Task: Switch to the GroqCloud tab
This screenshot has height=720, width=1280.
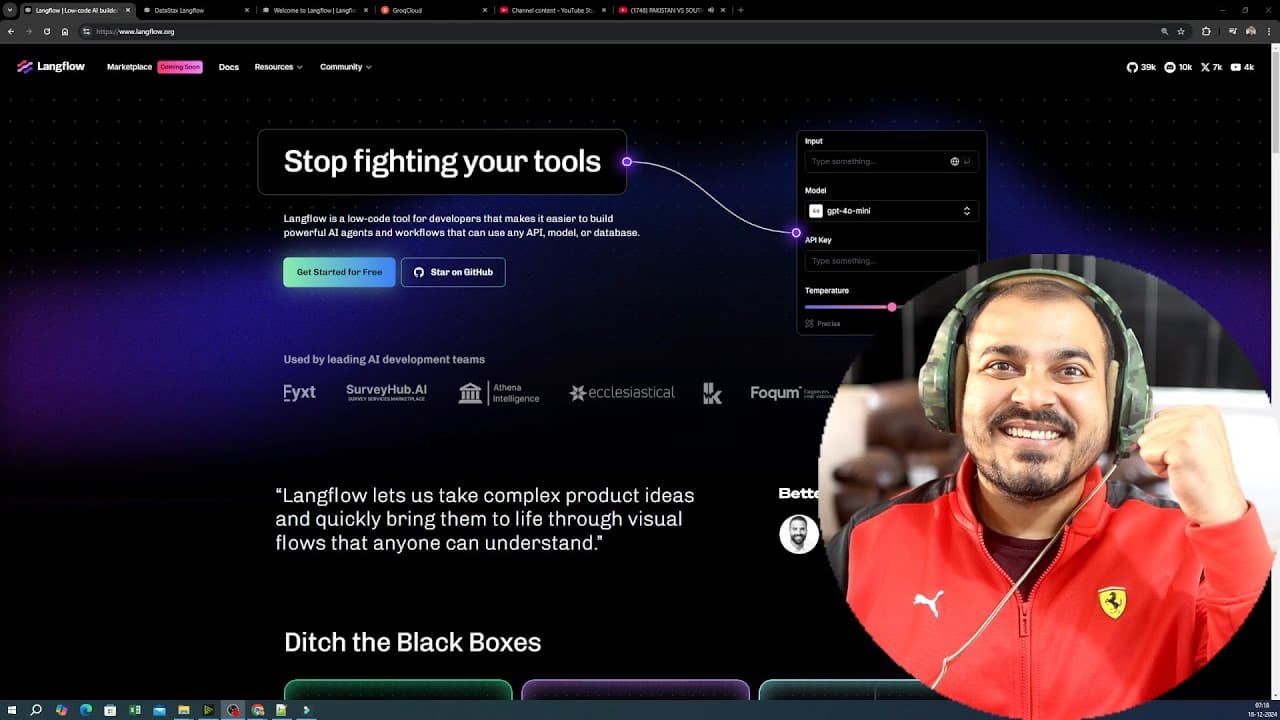Action: (x=433, y=10)
